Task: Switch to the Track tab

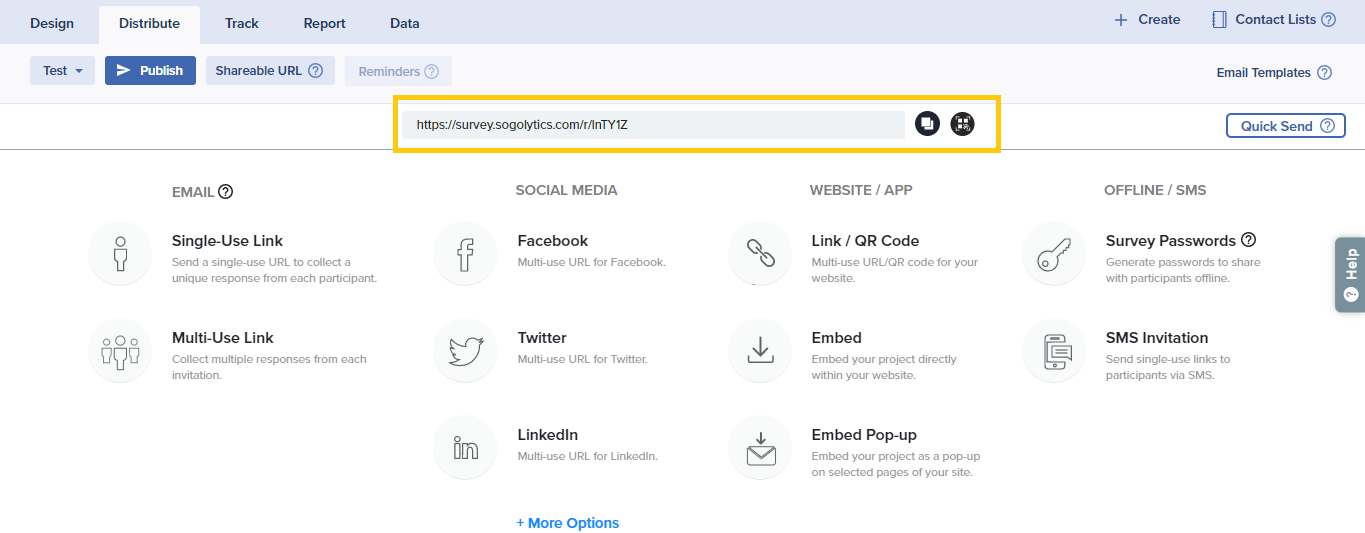Action: 241,23
